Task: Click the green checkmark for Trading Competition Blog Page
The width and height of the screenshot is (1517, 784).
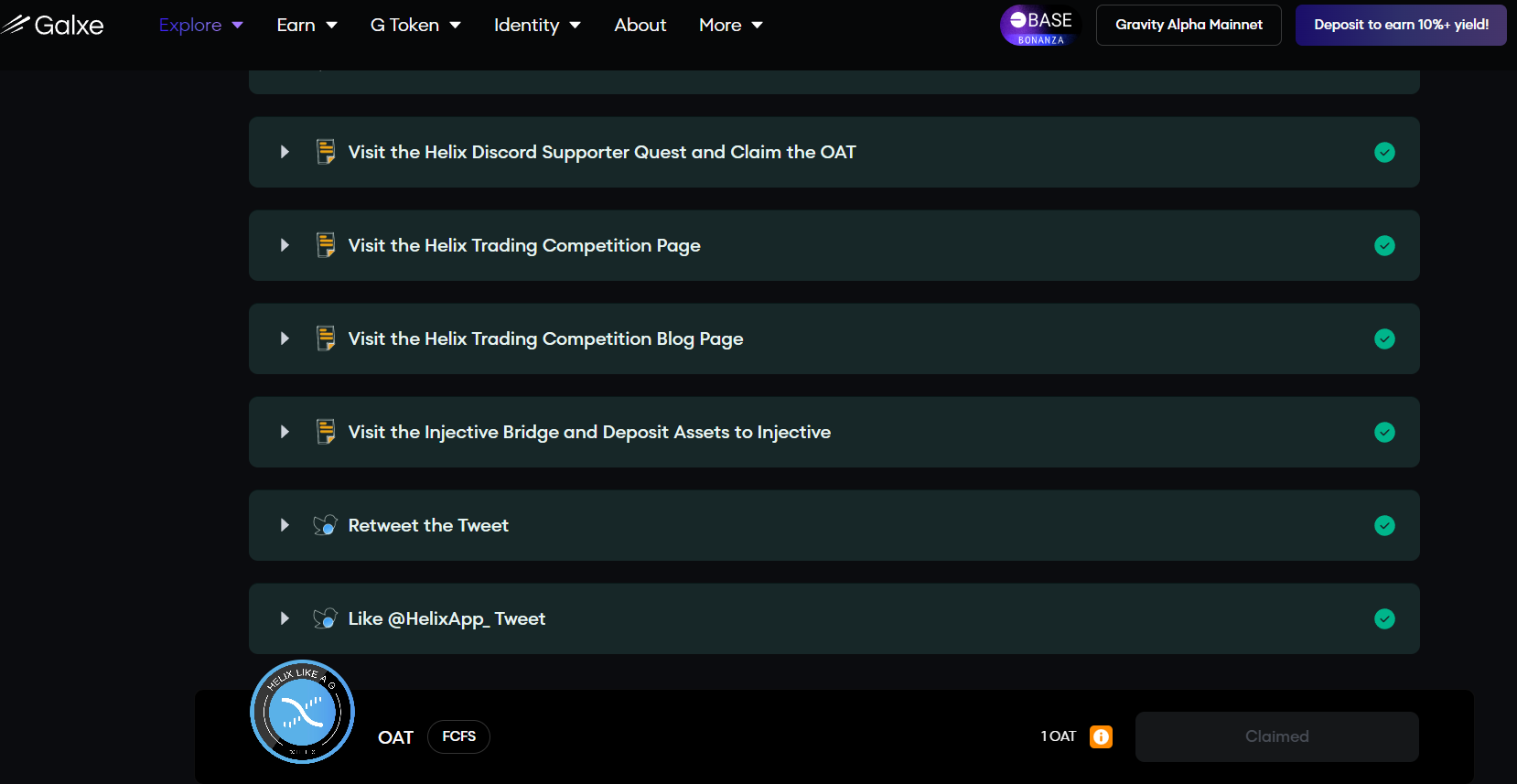Action: point(1384,338)
